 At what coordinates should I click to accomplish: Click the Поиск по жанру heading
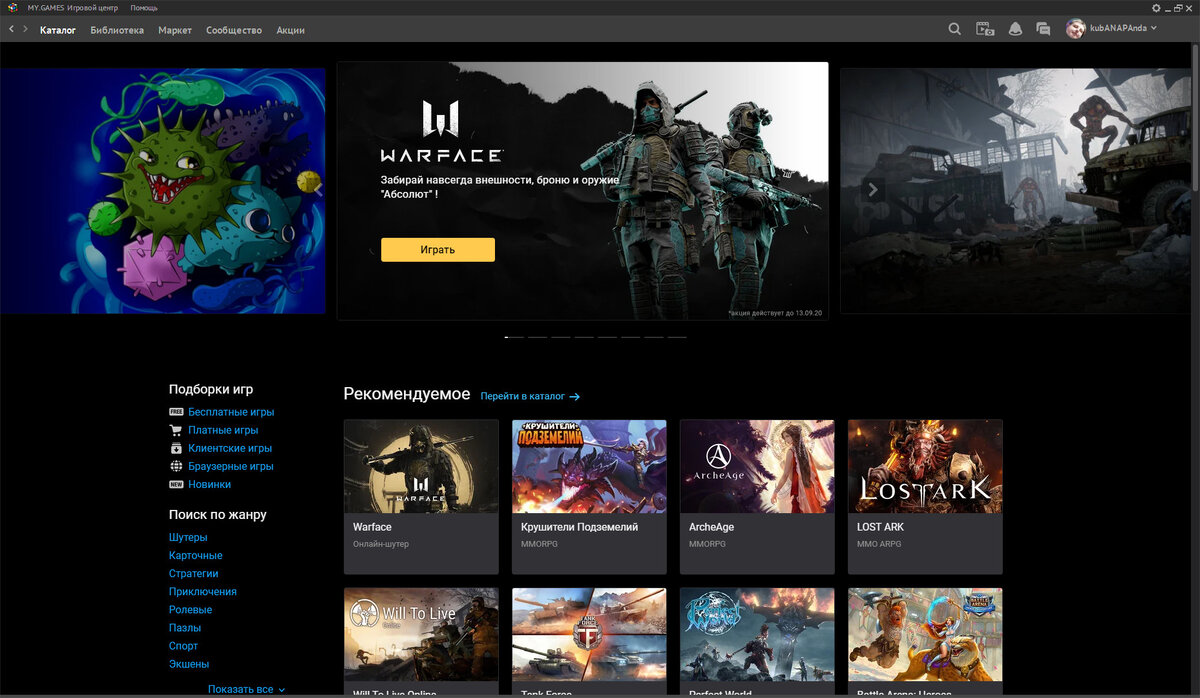218,514
